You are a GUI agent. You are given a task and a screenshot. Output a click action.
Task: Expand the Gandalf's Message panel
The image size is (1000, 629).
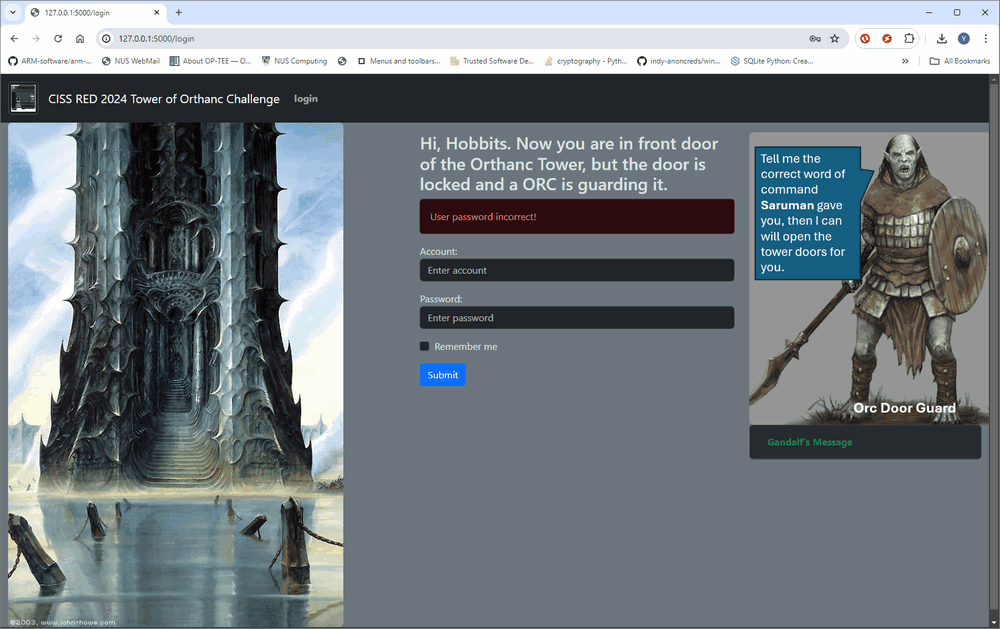coord(865,442)
